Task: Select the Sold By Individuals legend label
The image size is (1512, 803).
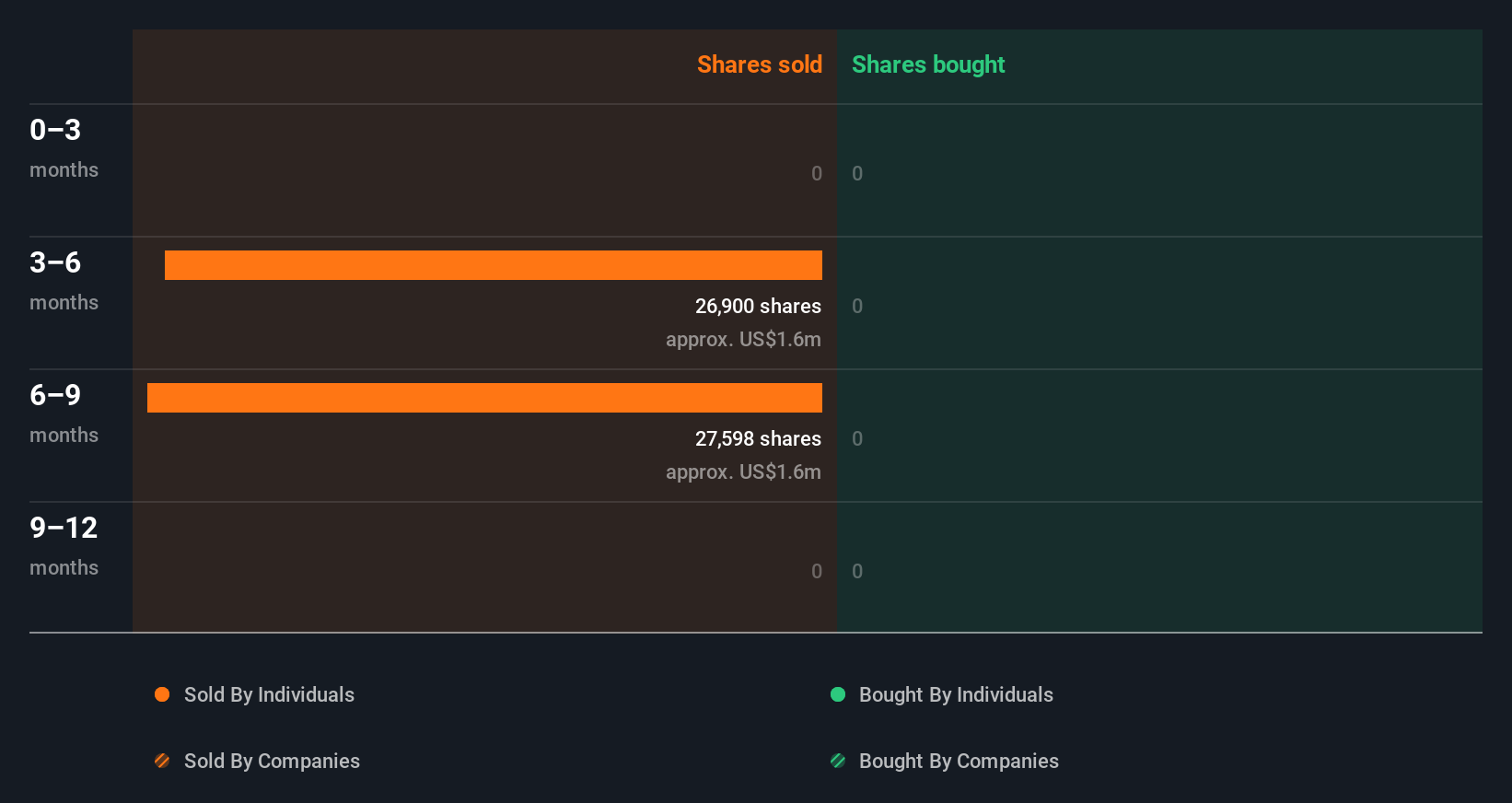Action: [x=269, y=694]
